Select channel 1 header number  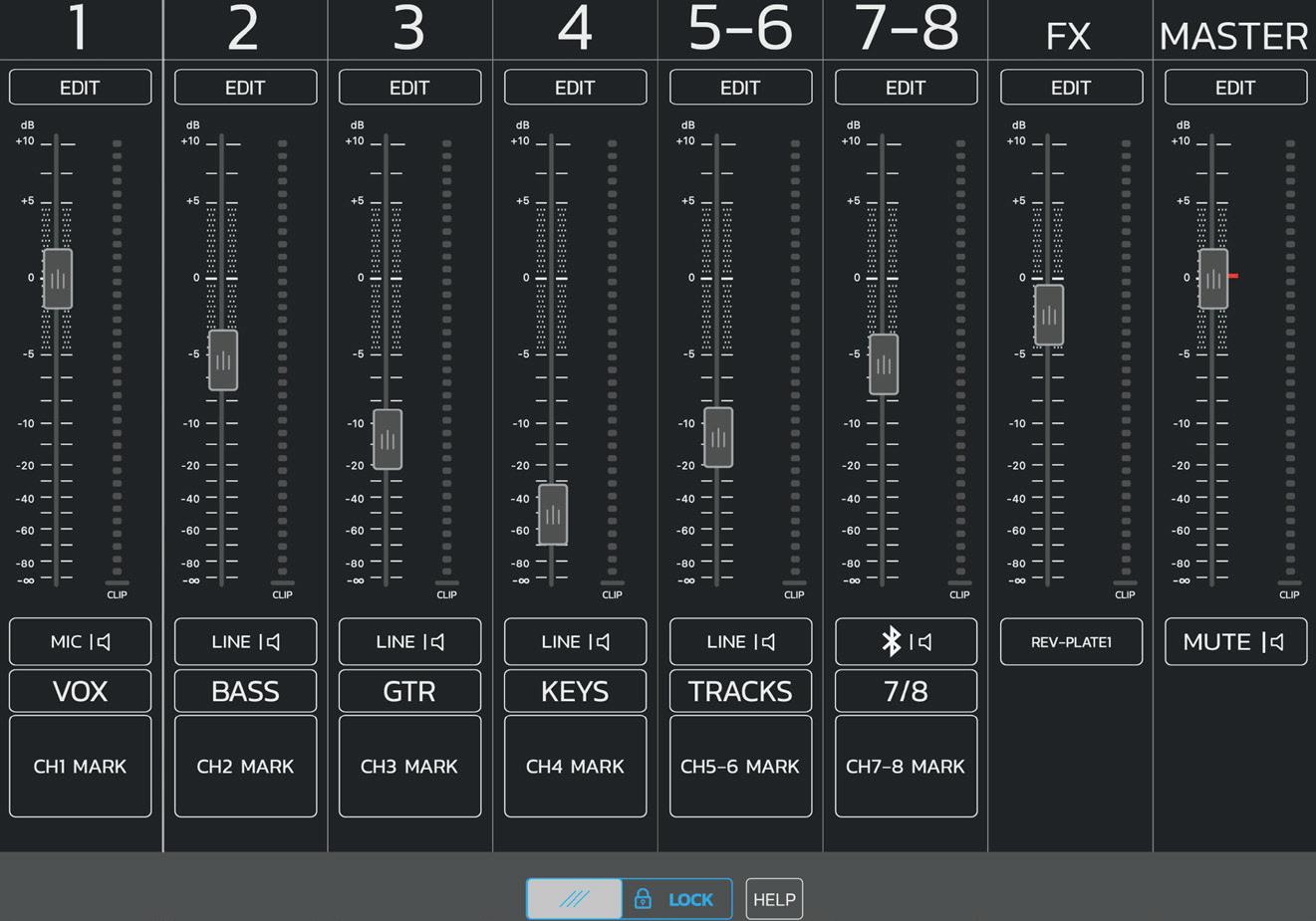click(x=79, y=27)
